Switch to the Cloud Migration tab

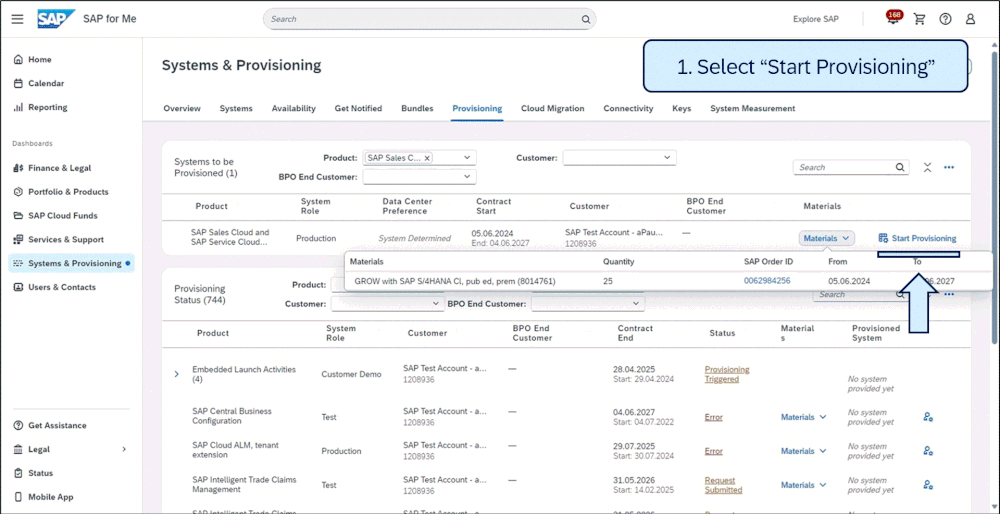[x=552, y=108]
